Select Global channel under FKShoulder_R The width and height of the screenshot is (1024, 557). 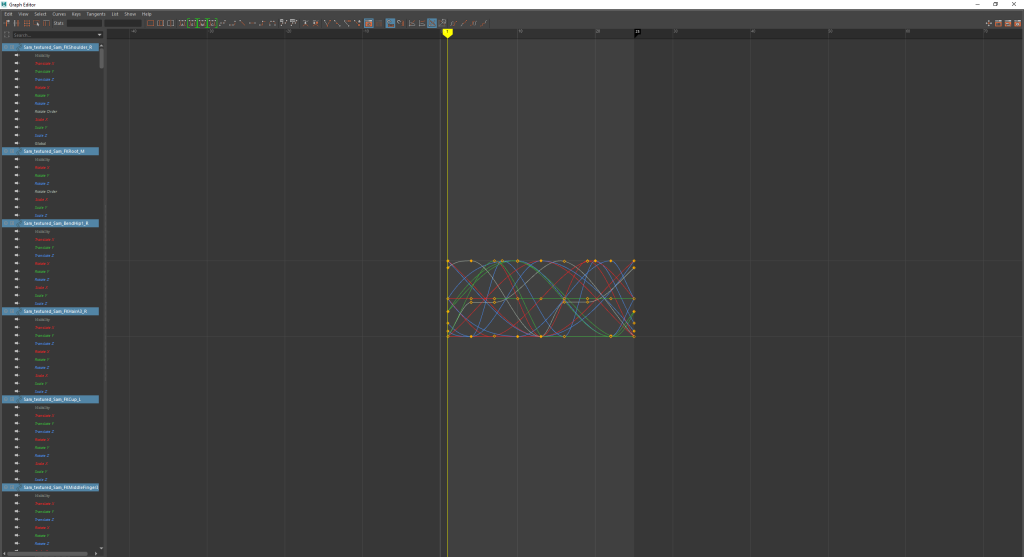point(40,144)
